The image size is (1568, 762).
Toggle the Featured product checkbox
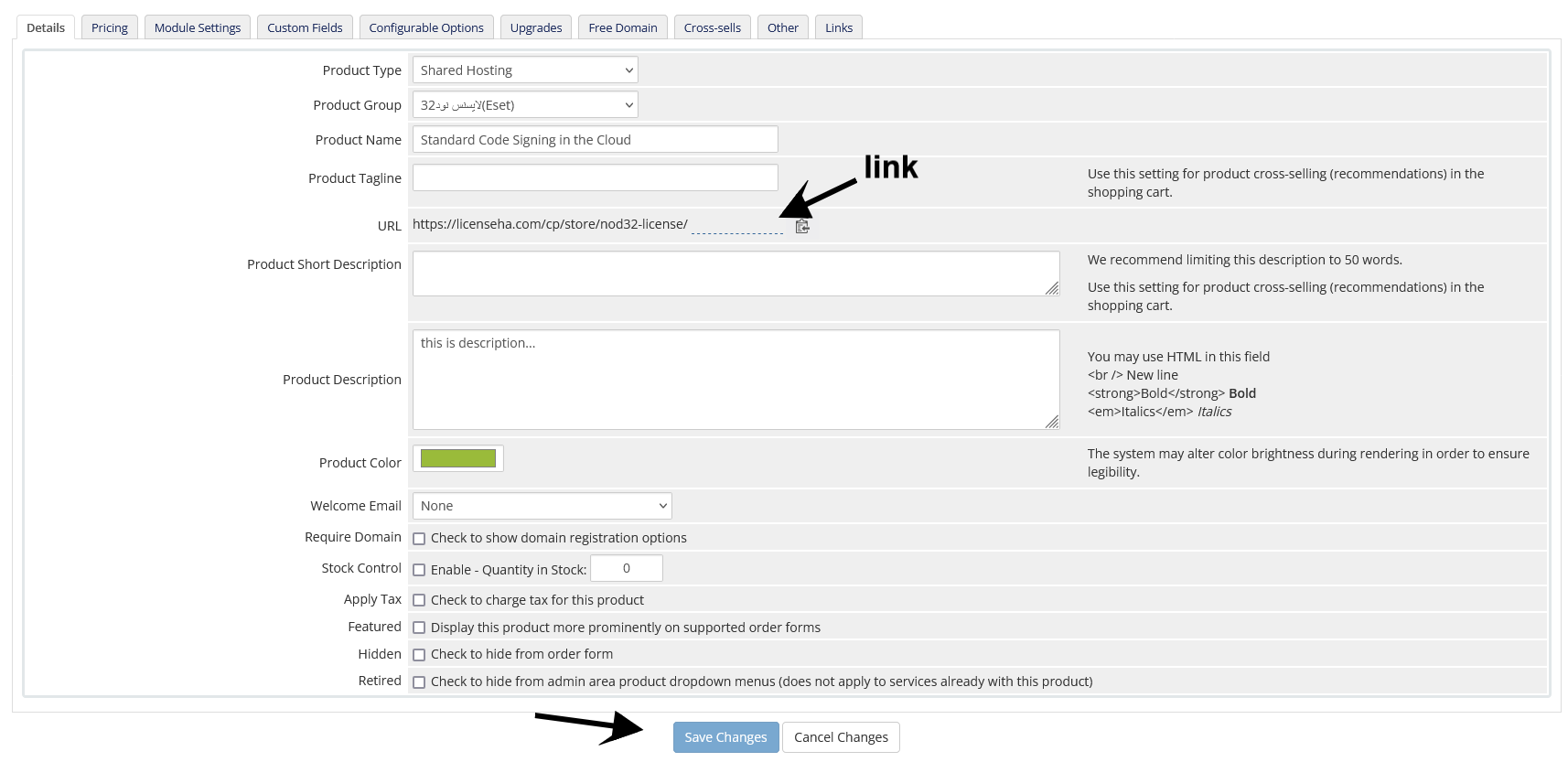click(x=419, y=628)
